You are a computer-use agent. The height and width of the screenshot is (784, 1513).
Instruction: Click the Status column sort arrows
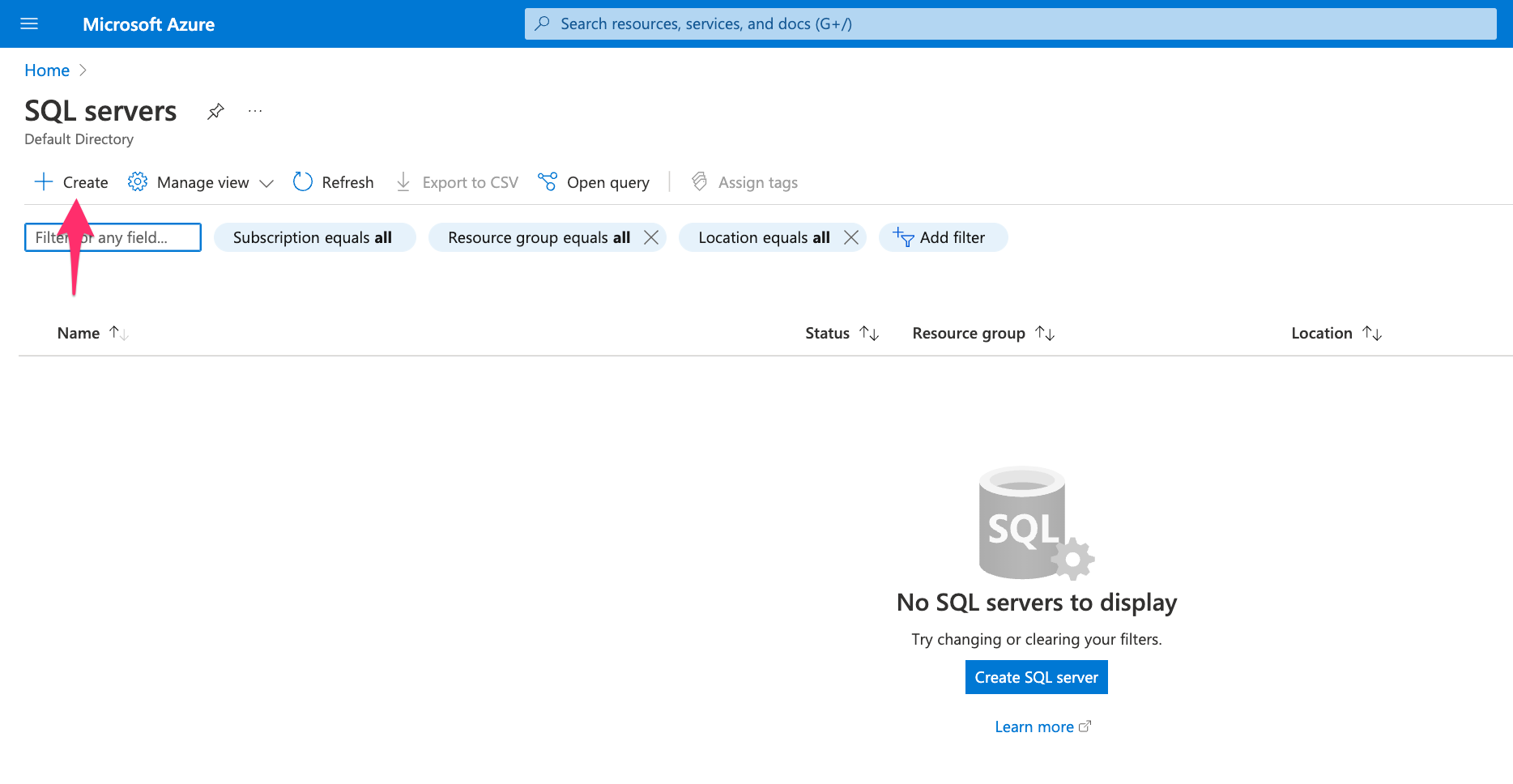pos(869,333)
